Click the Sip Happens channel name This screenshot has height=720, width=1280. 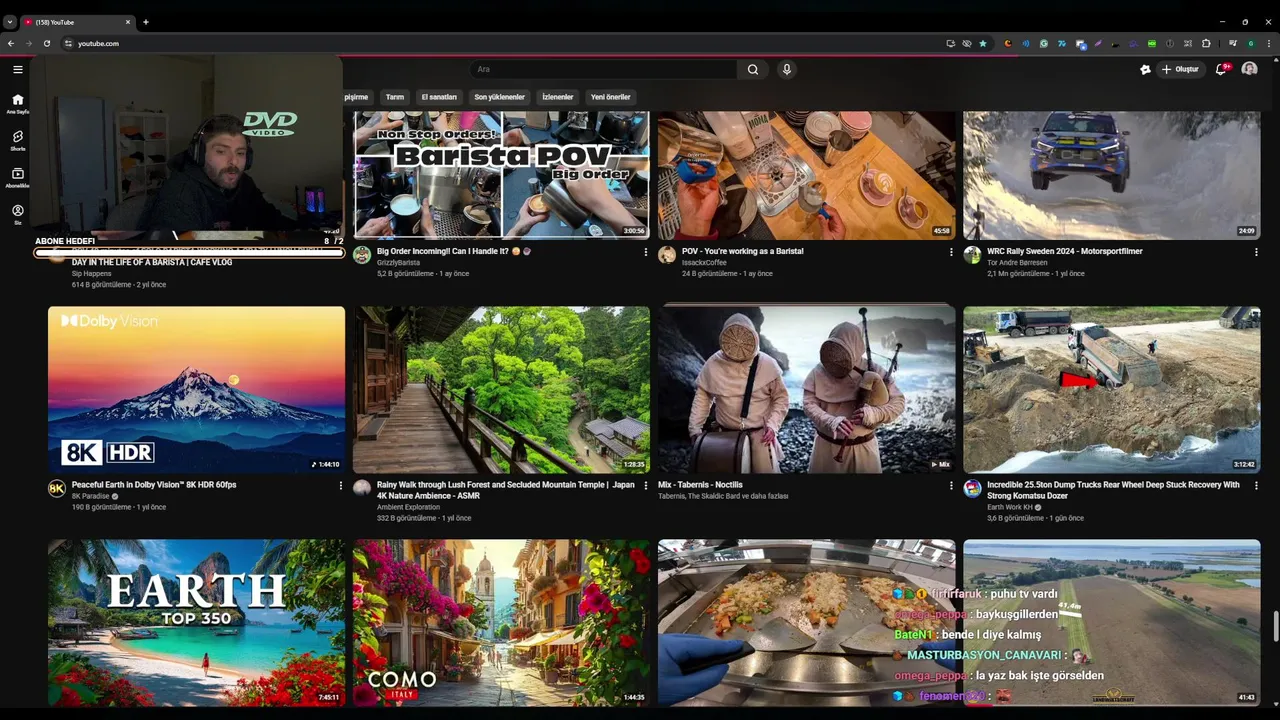[x=91, y=273]
